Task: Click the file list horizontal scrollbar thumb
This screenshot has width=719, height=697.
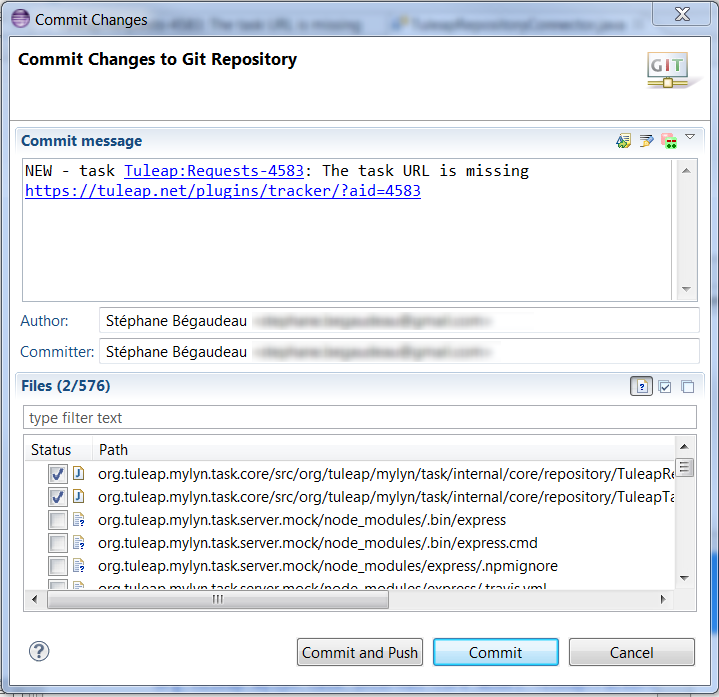Action: tap(218, 599)
